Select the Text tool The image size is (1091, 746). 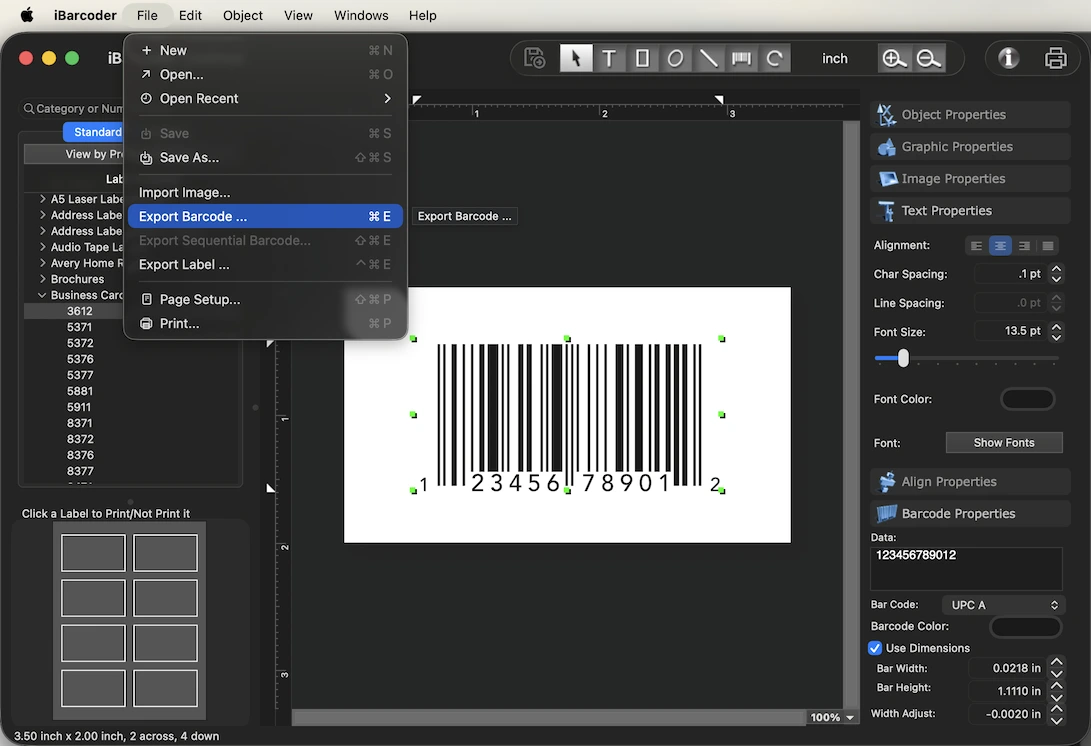click(609, 58)
